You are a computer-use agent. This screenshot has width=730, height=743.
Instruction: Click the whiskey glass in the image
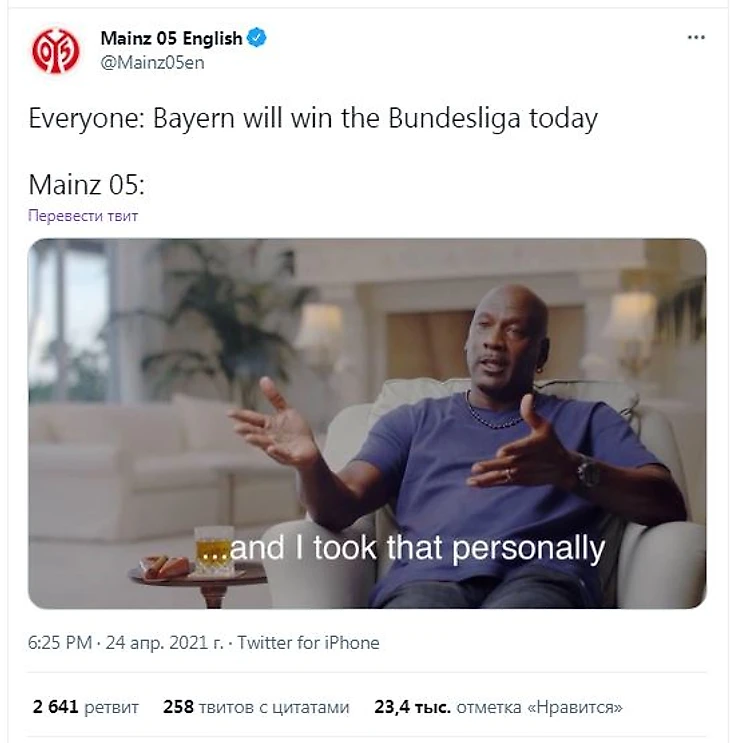pos(214,550)
